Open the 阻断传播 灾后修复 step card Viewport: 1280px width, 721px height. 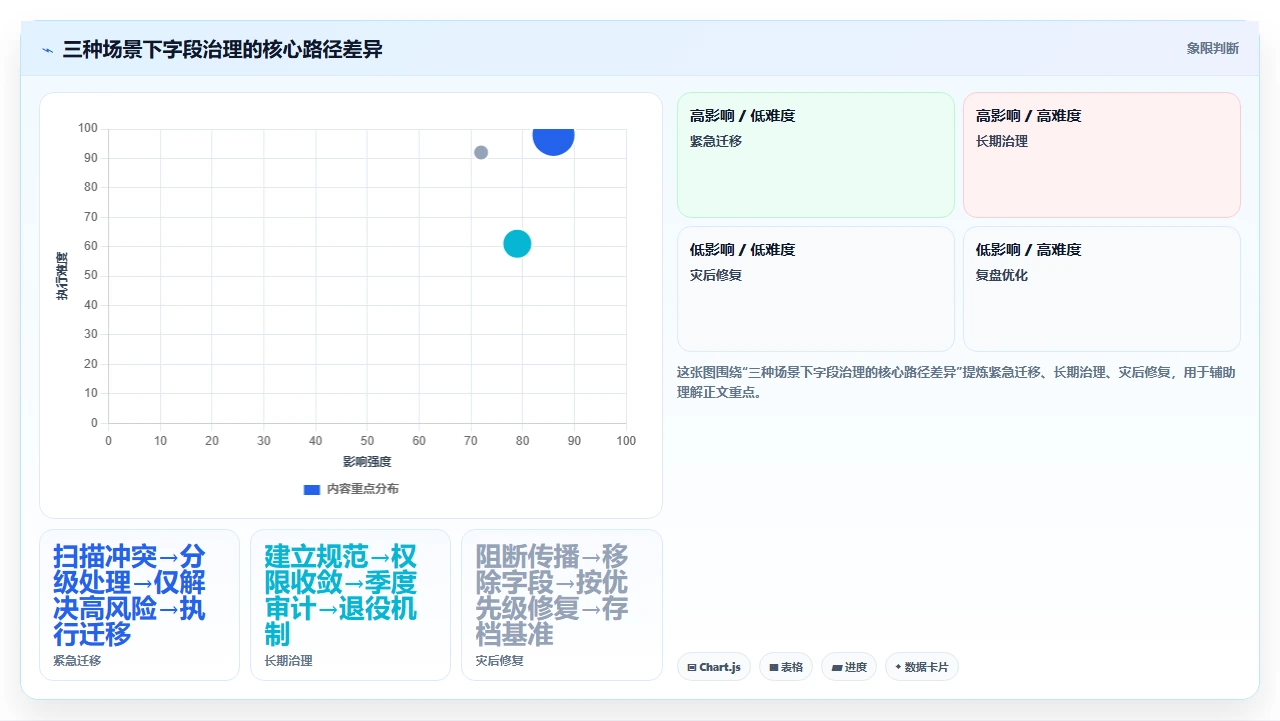click(x=561, y=605)
